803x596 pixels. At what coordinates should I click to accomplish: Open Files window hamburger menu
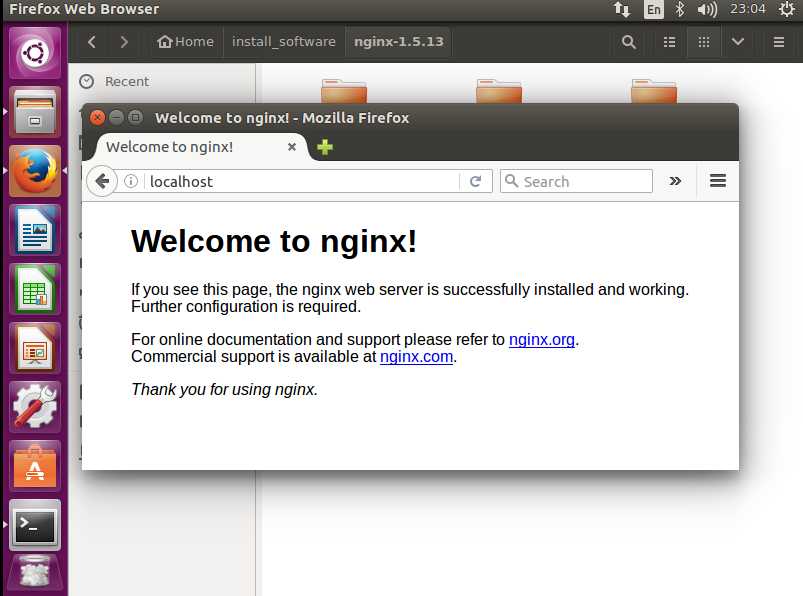click(x=778, y=41)
